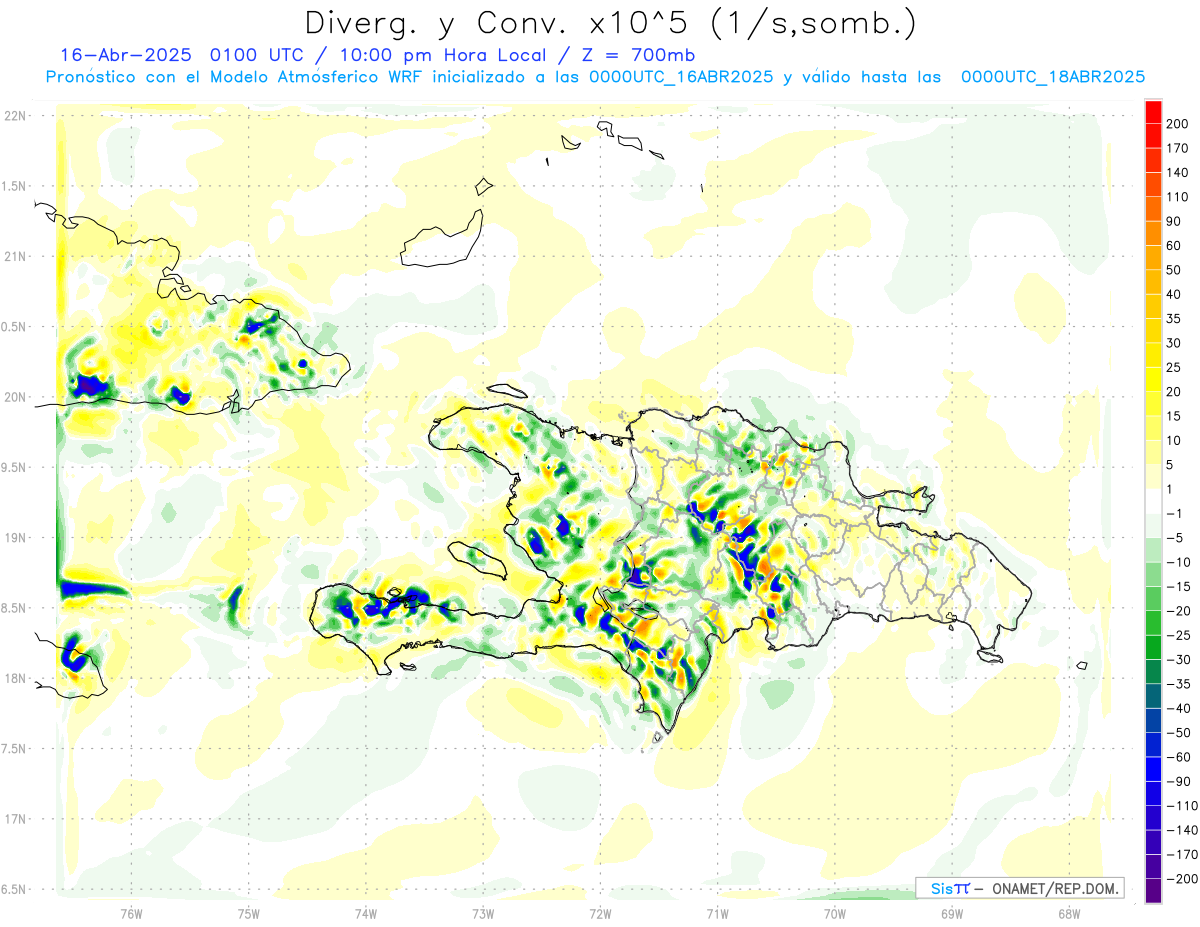
Task: Pick the red top segment of the color scale
Action: (1153, 112)
